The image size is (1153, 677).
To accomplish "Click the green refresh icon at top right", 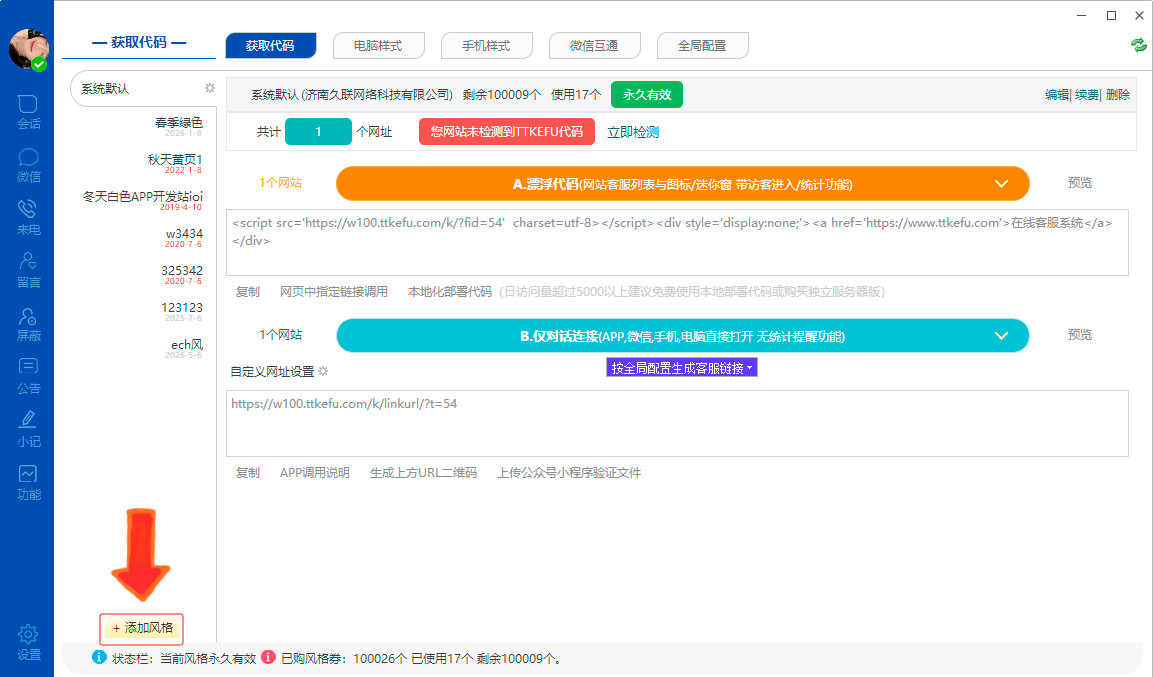I will point(1138,45).
